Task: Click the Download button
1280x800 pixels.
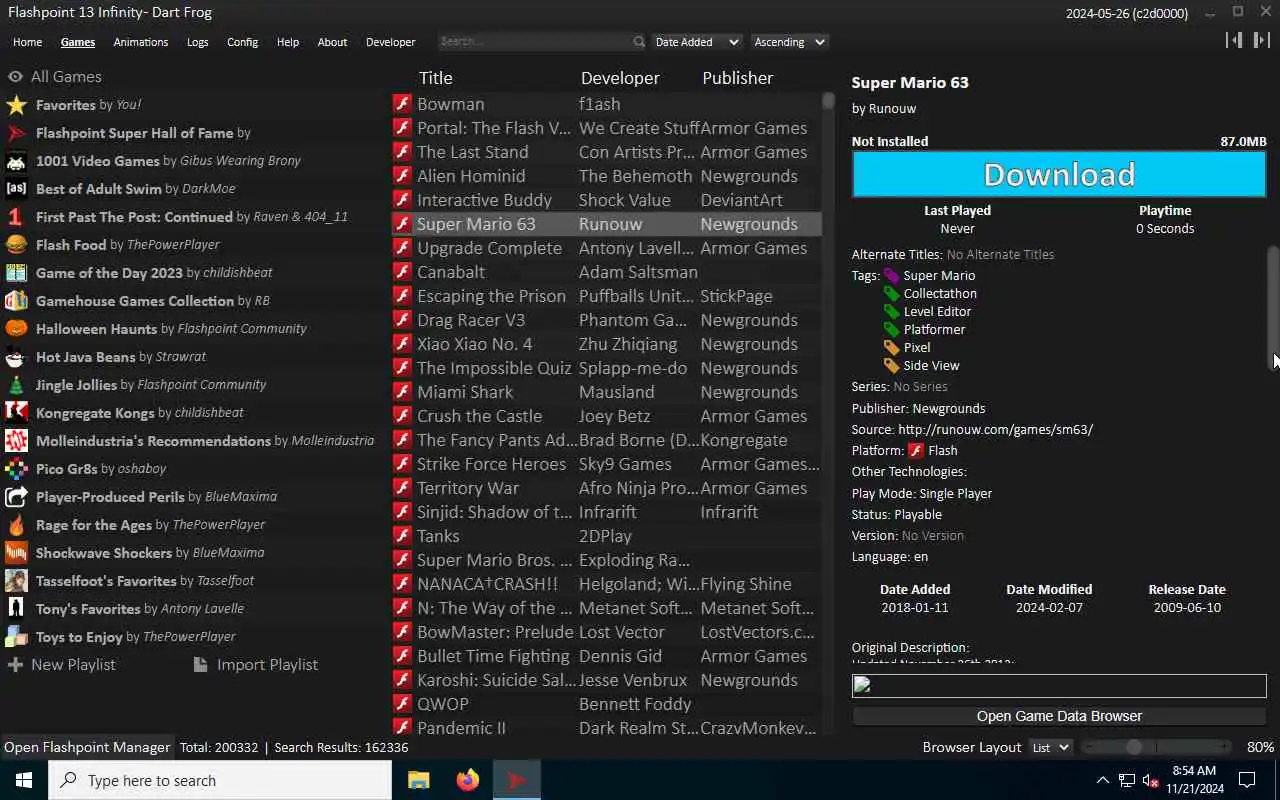Action: click(1059, 175)
